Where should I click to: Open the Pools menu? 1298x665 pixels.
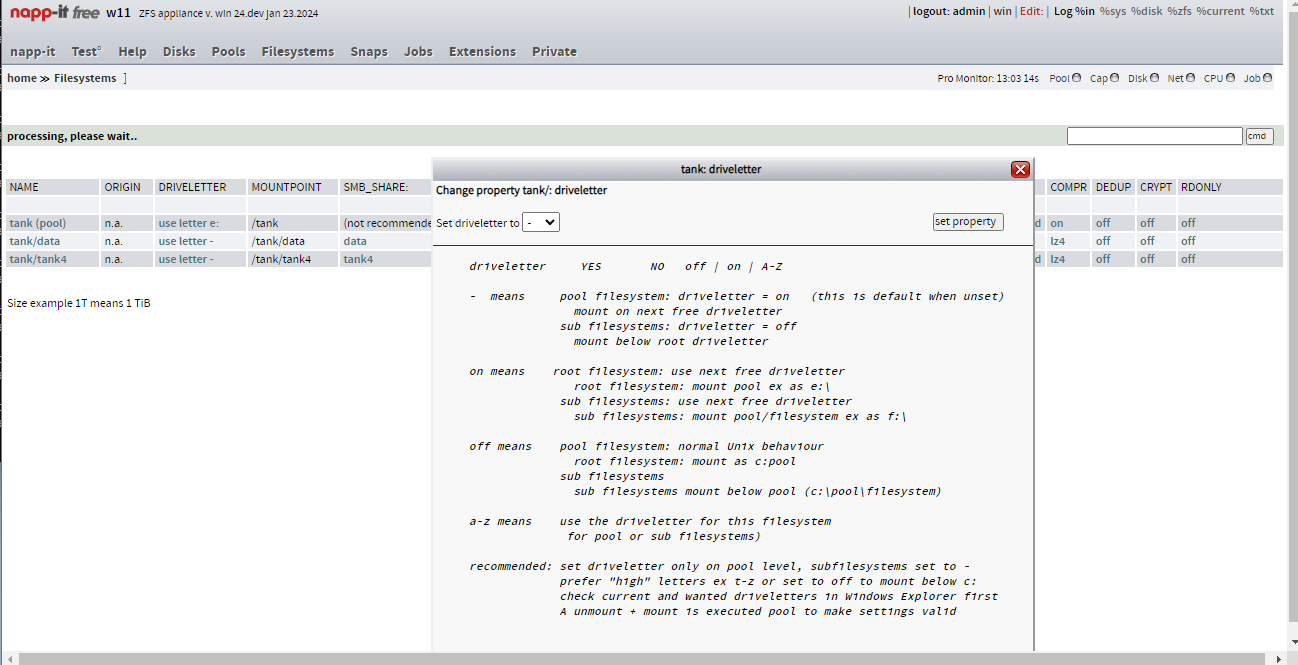[228, 52]
